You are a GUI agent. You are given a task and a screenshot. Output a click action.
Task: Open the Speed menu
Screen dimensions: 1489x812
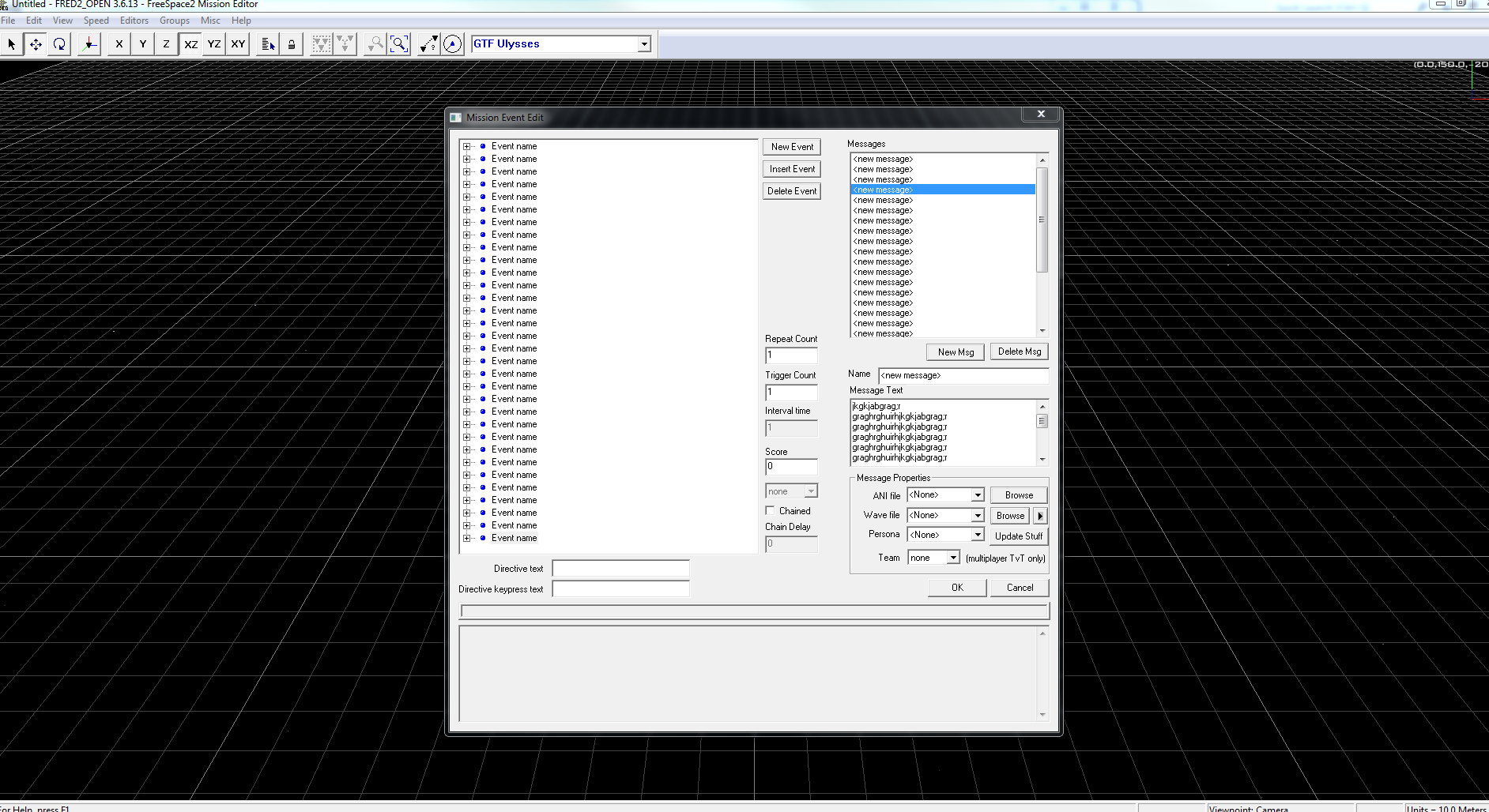click(96, 21)
